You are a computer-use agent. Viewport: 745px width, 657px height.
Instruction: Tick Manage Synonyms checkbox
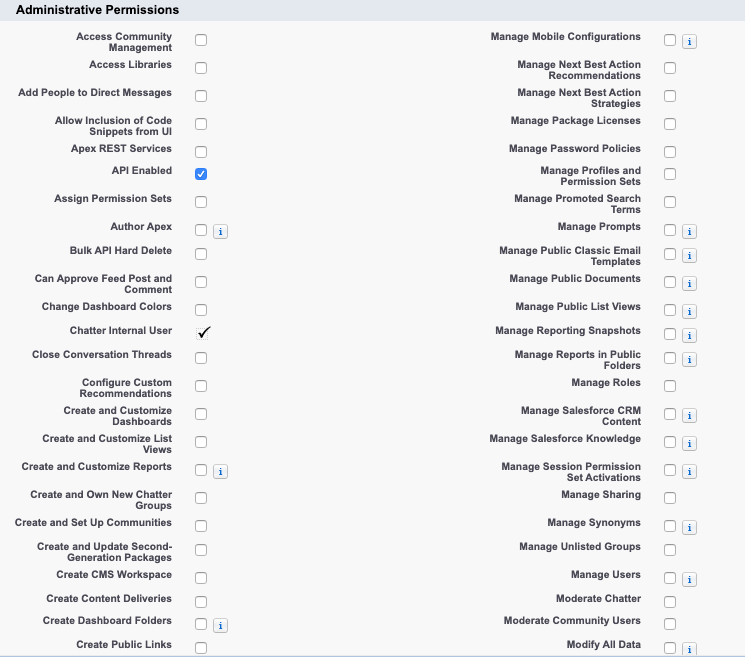pos(670,526)
